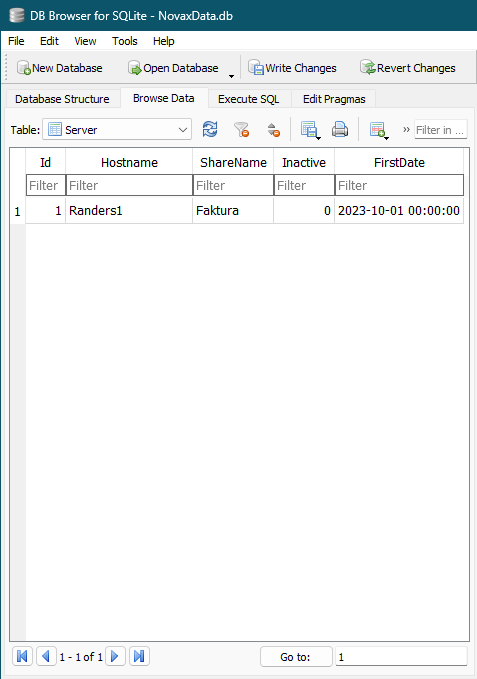Sort by the FirstDate column header

coord(399,162)
